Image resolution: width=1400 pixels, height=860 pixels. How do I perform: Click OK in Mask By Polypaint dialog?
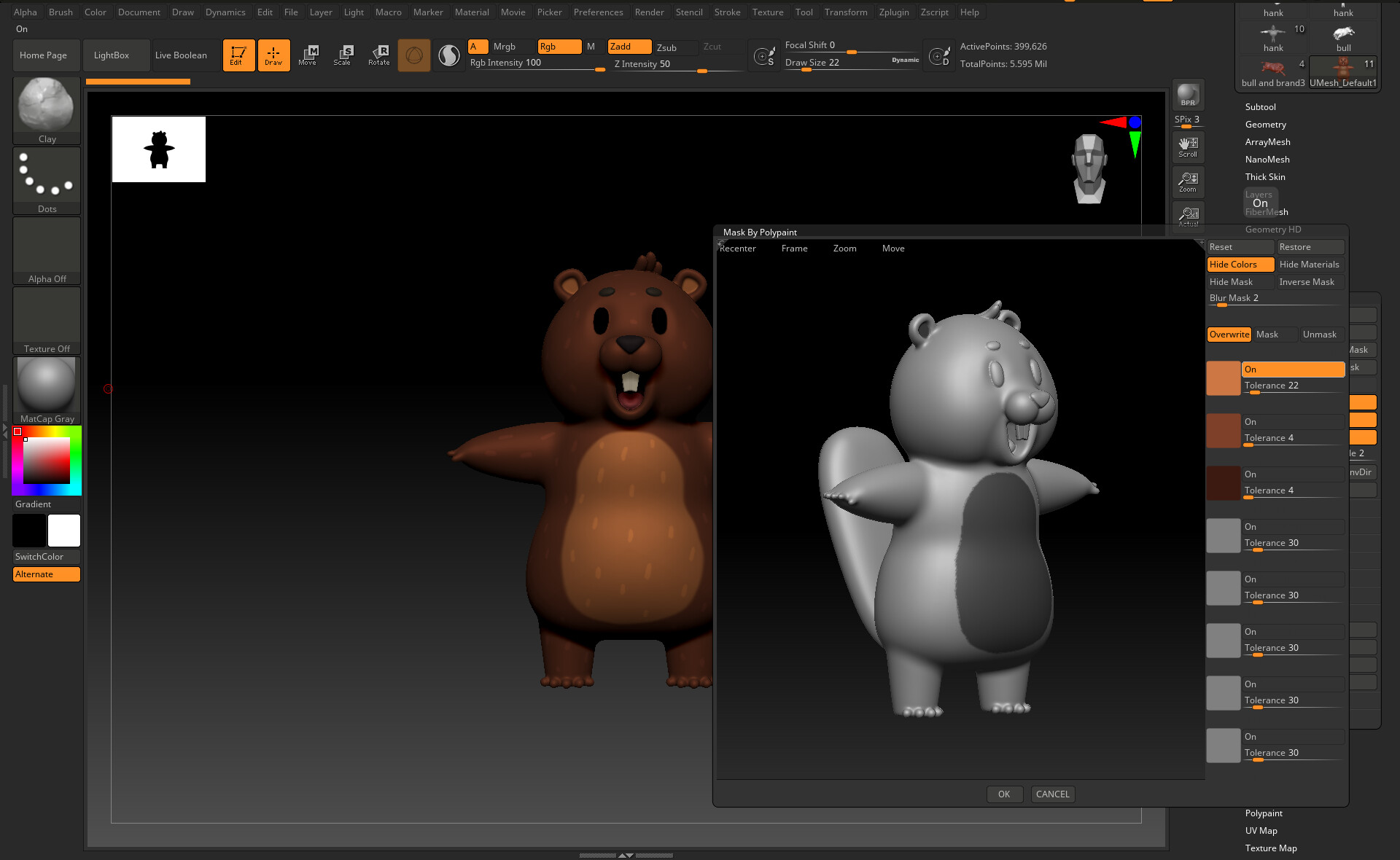[x=1004, y=794]
